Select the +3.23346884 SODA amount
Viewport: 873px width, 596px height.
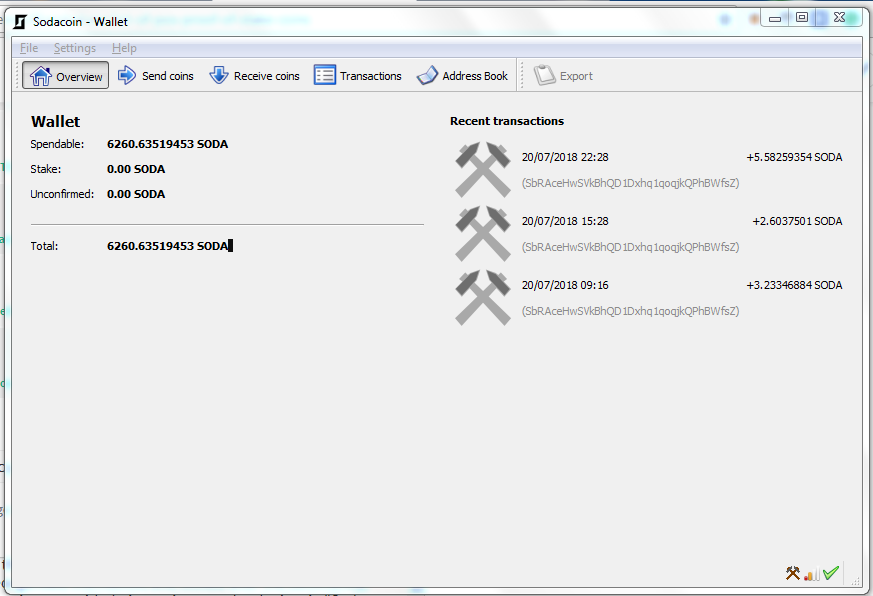coord(794,285)
